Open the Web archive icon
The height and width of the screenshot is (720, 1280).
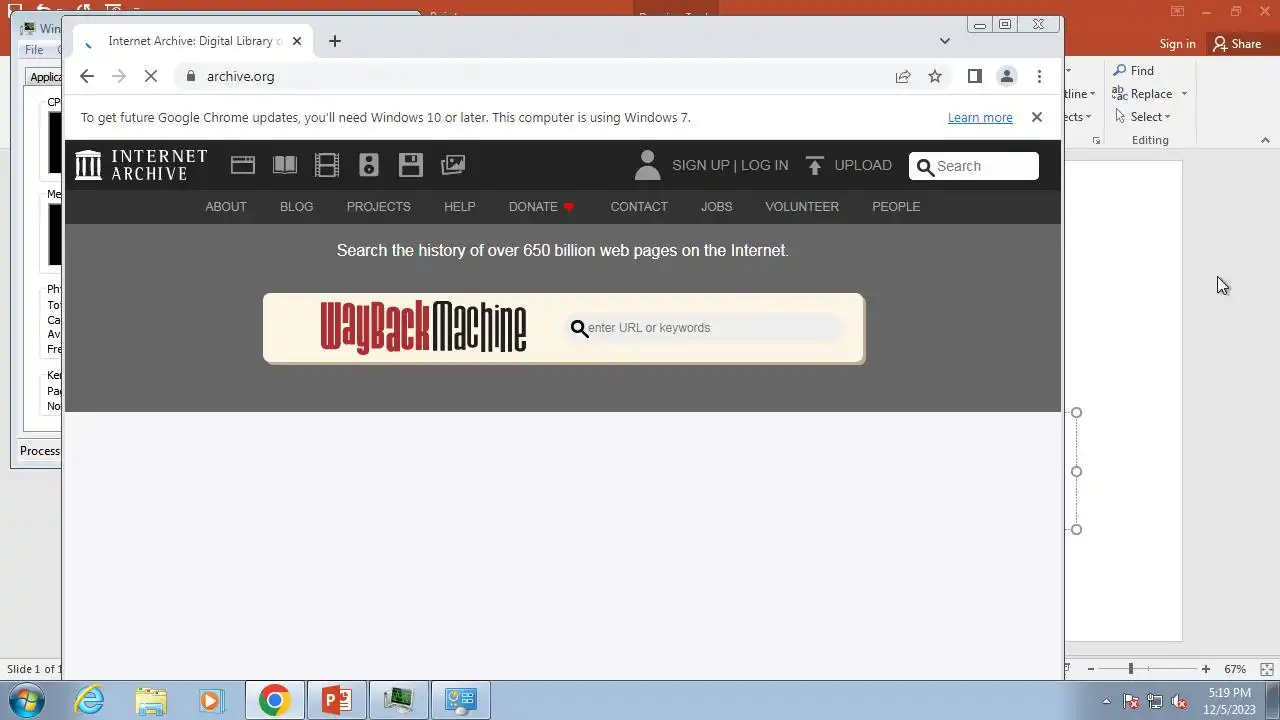coord(243,165)
